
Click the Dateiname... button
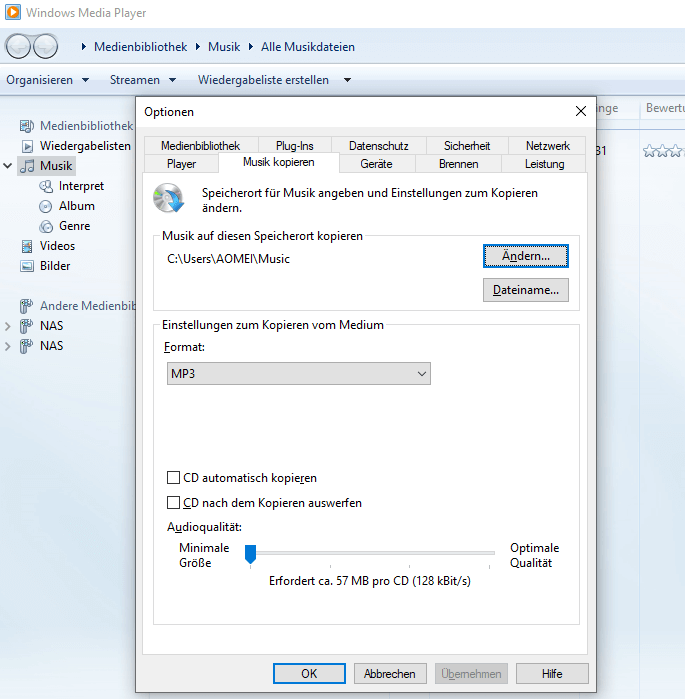click(526, 290)
